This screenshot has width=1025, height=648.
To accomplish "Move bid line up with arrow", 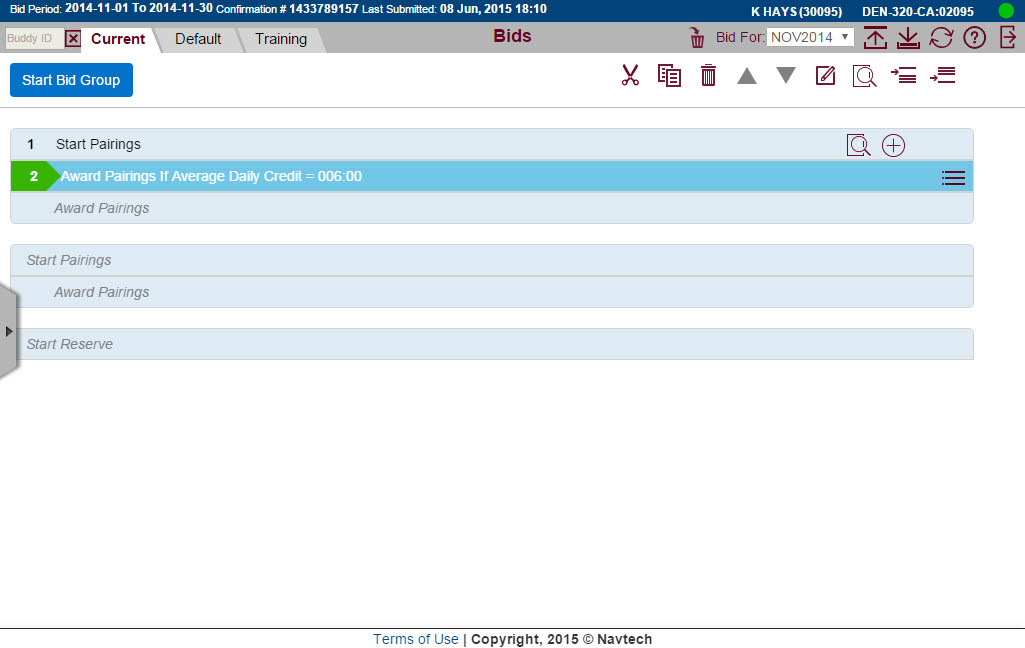I will pos(747,76).
